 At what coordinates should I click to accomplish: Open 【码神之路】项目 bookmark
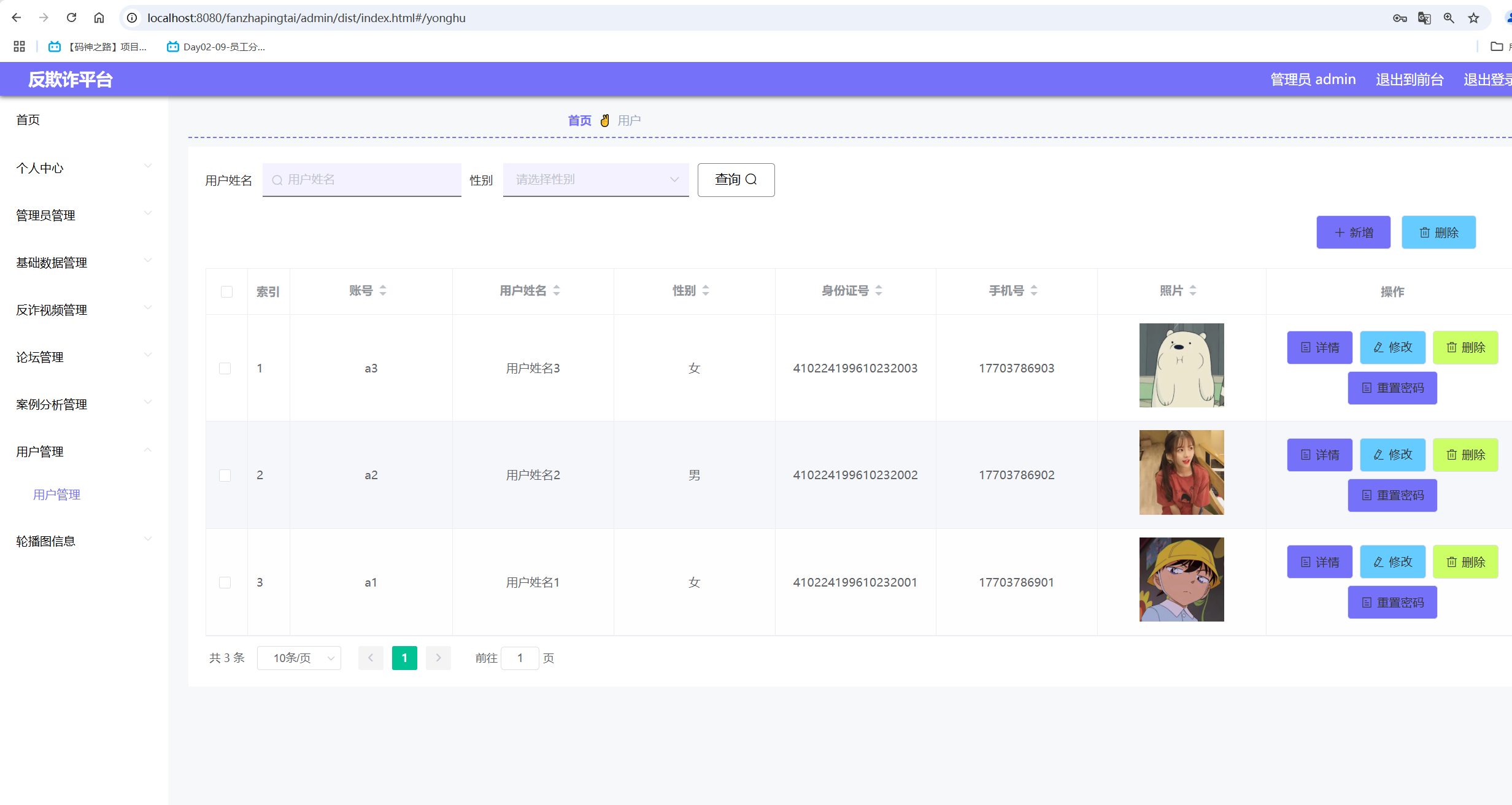click(x=98, y=47)
